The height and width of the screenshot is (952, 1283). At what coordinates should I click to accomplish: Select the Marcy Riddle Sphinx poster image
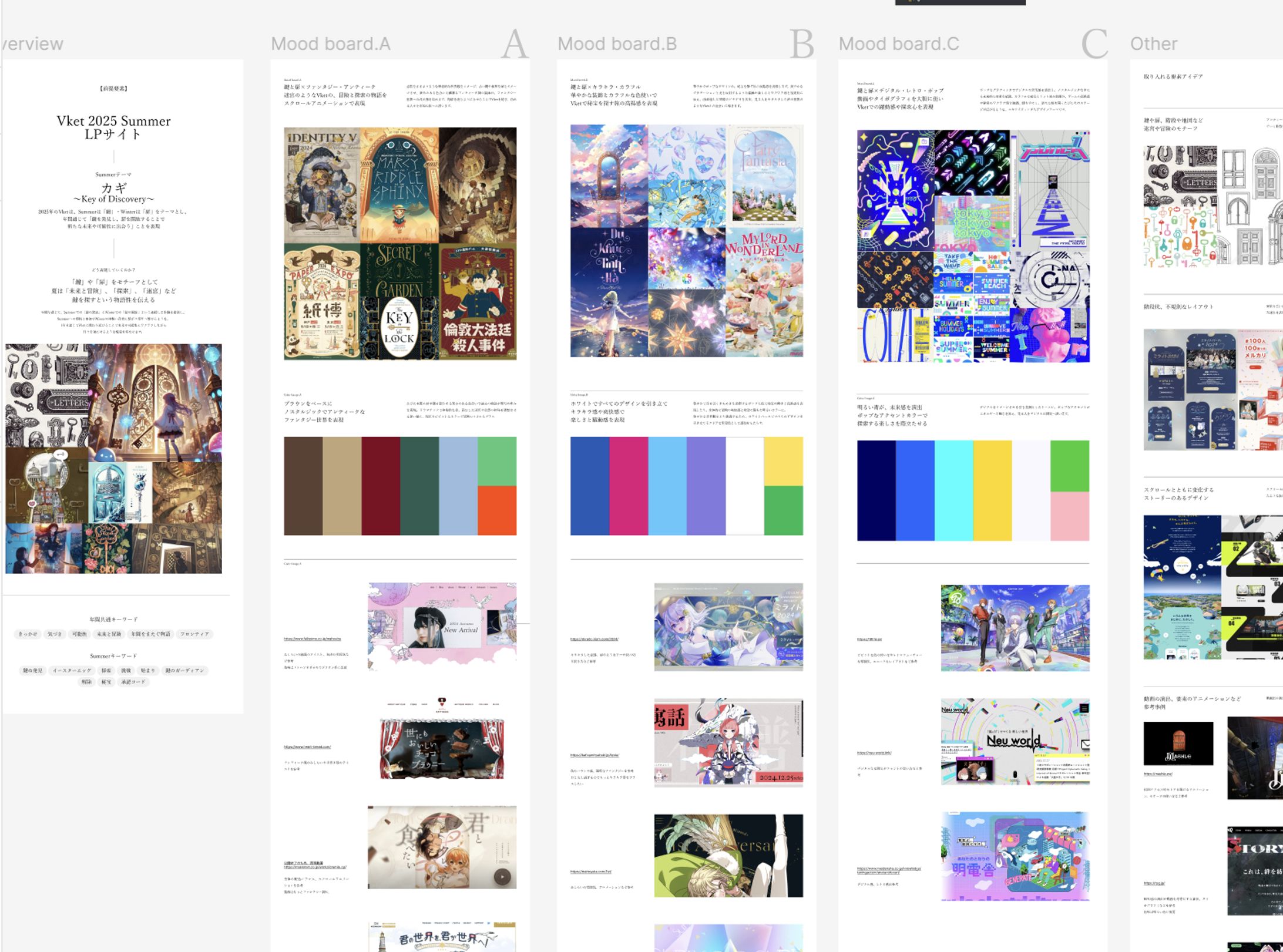(399, 185)
